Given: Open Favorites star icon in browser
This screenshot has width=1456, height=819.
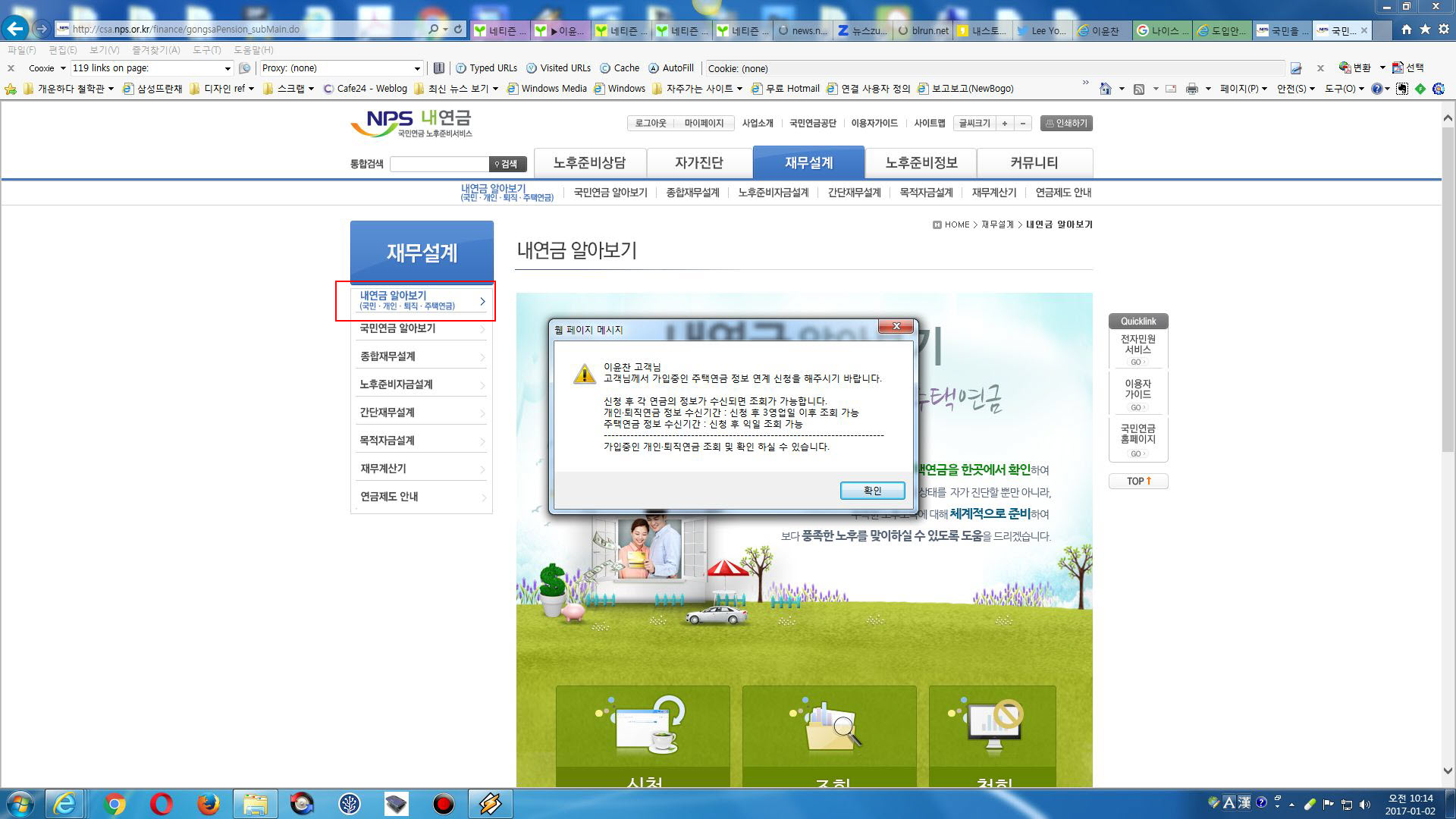Looking at the screenshot, I should (x=1425, y=30).
